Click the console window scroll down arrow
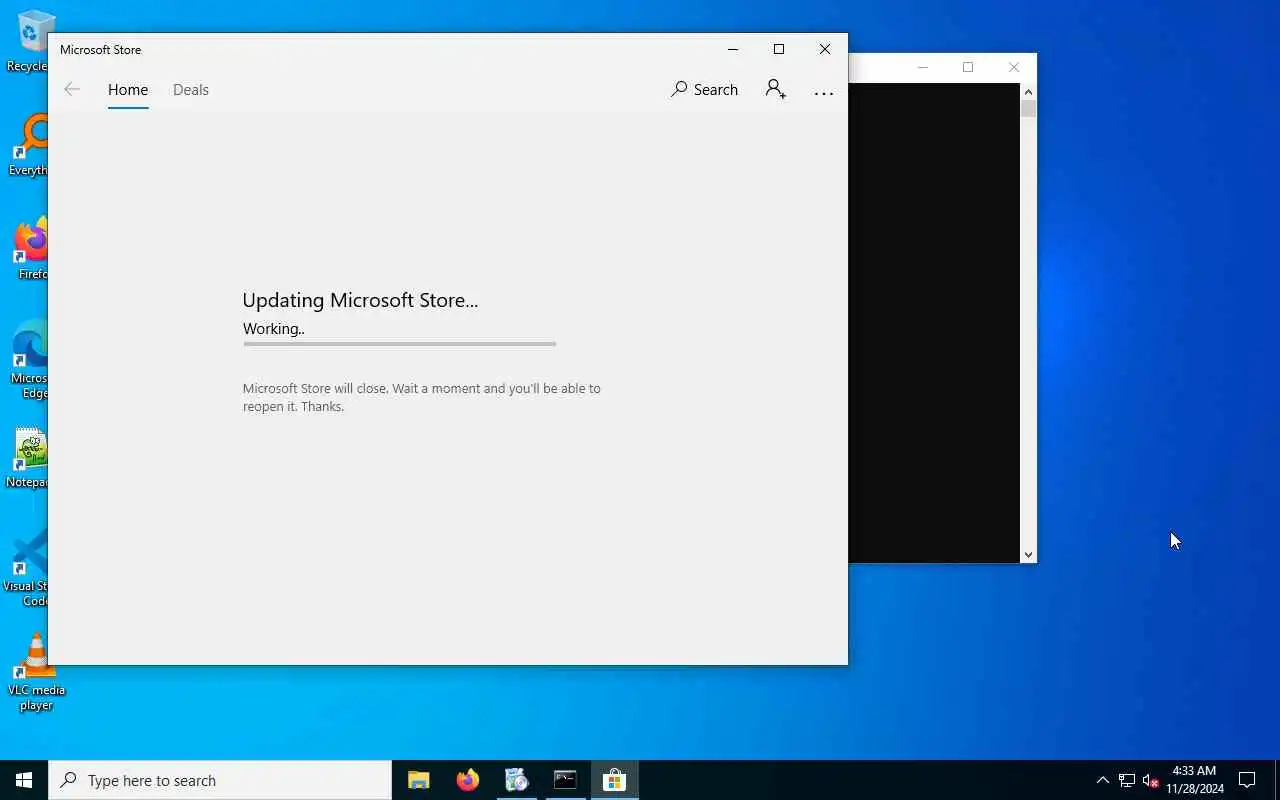 [1028, 555]
